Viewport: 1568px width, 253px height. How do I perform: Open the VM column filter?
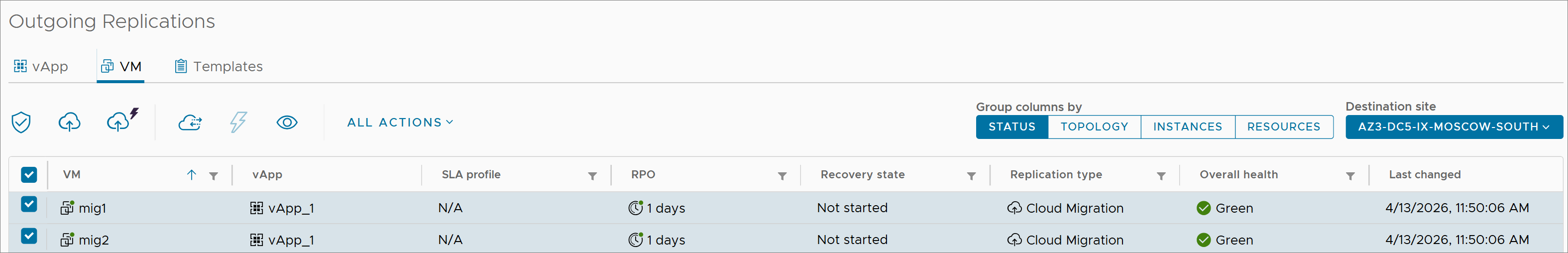coord(214,176)
